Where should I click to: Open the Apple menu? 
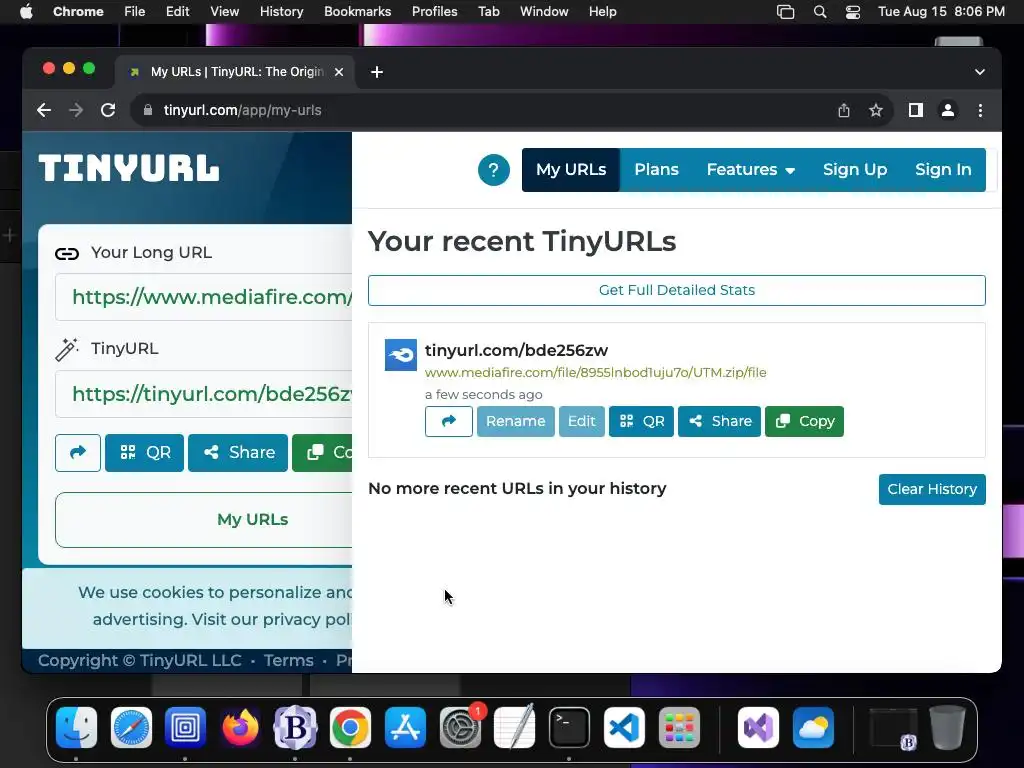26,12
